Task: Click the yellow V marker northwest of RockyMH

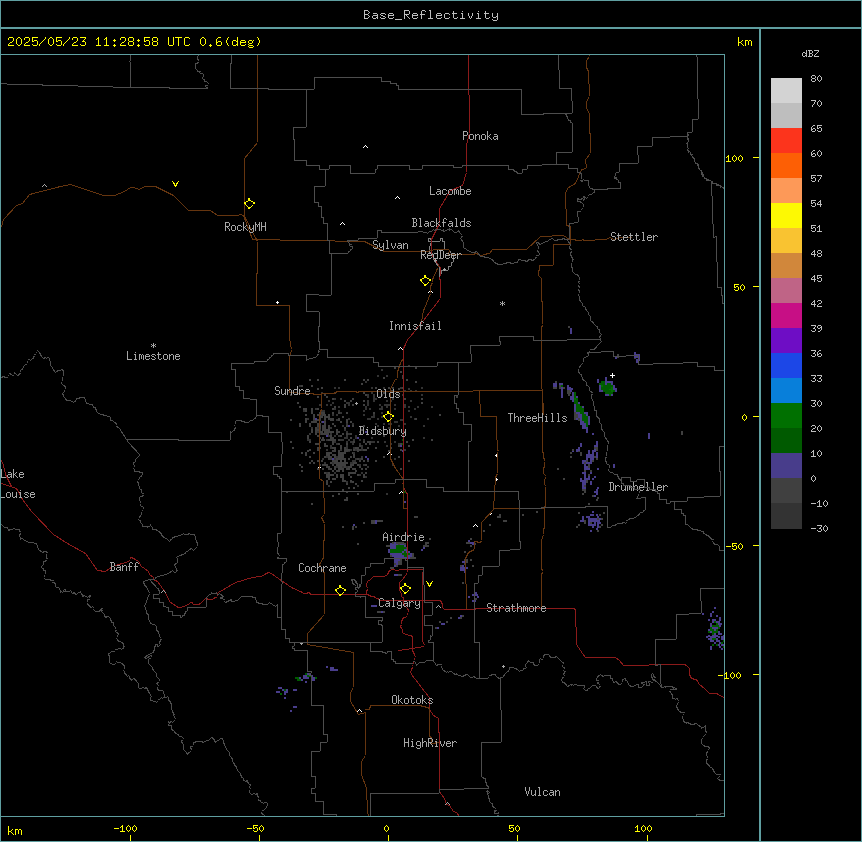Action: click(x=175, y=184)
